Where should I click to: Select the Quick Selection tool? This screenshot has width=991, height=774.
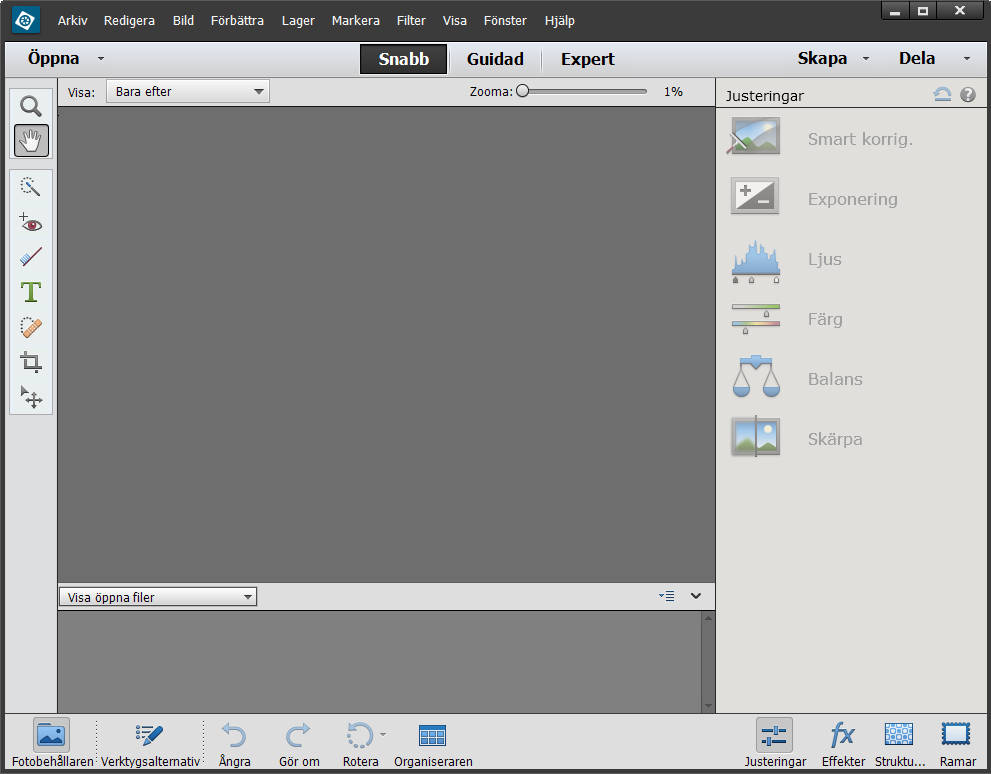point(30,186)
